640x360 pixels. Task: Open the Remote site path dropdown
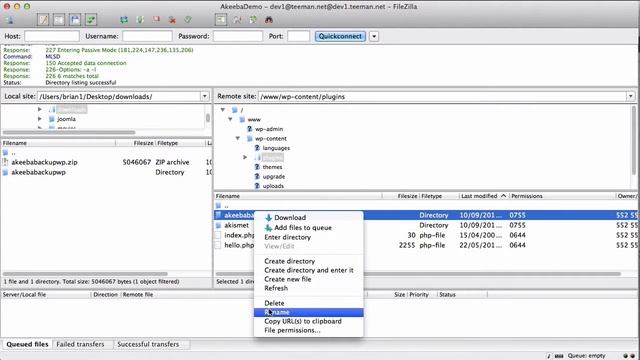[631, 96]
